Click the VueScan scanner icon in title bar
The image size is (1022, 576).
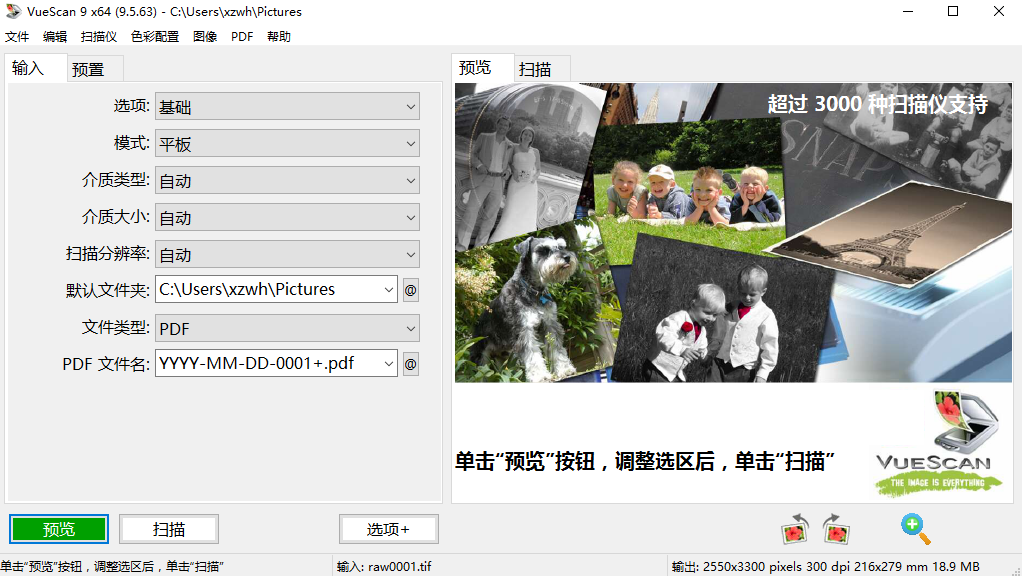coord(11,11)
